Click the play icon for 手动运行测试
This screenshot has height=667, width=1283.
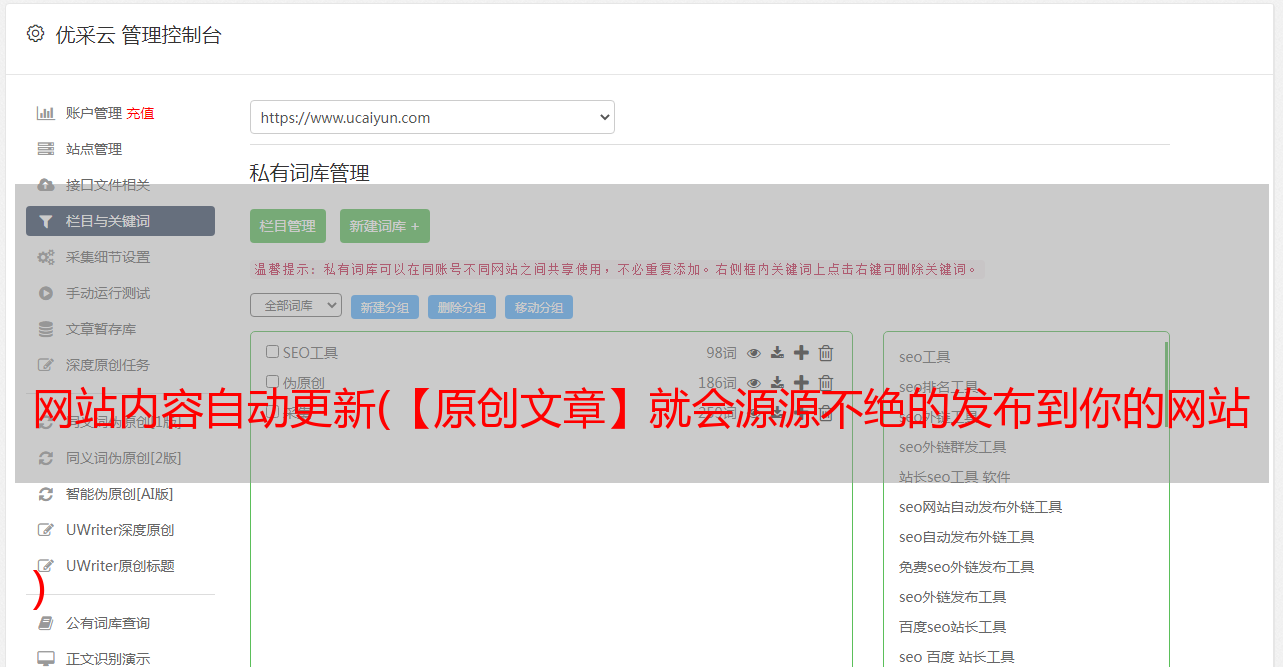click(x=45, y=293)
